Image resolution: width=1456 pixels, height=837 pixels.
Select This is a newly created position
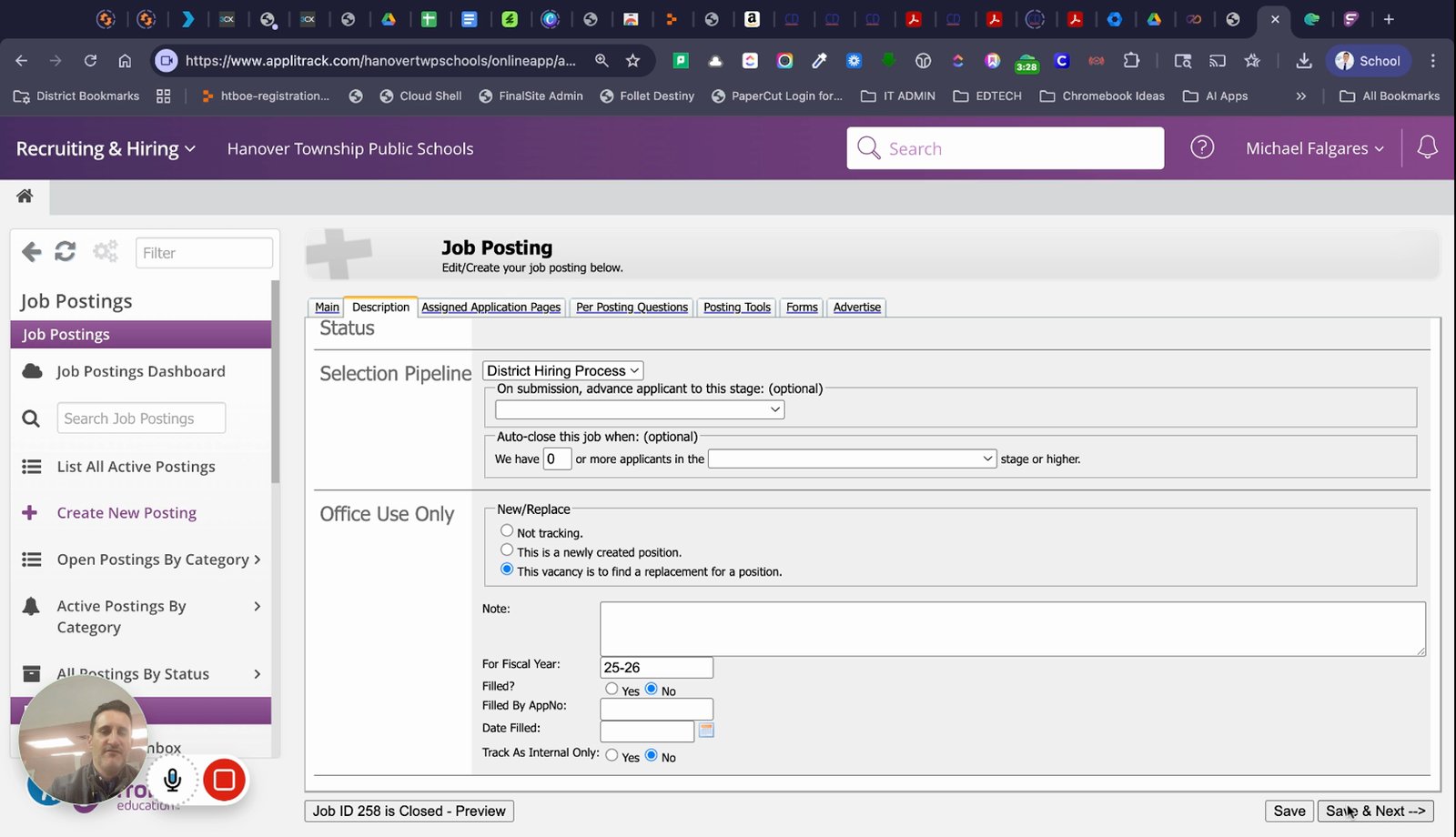click(x=507, y=550)
